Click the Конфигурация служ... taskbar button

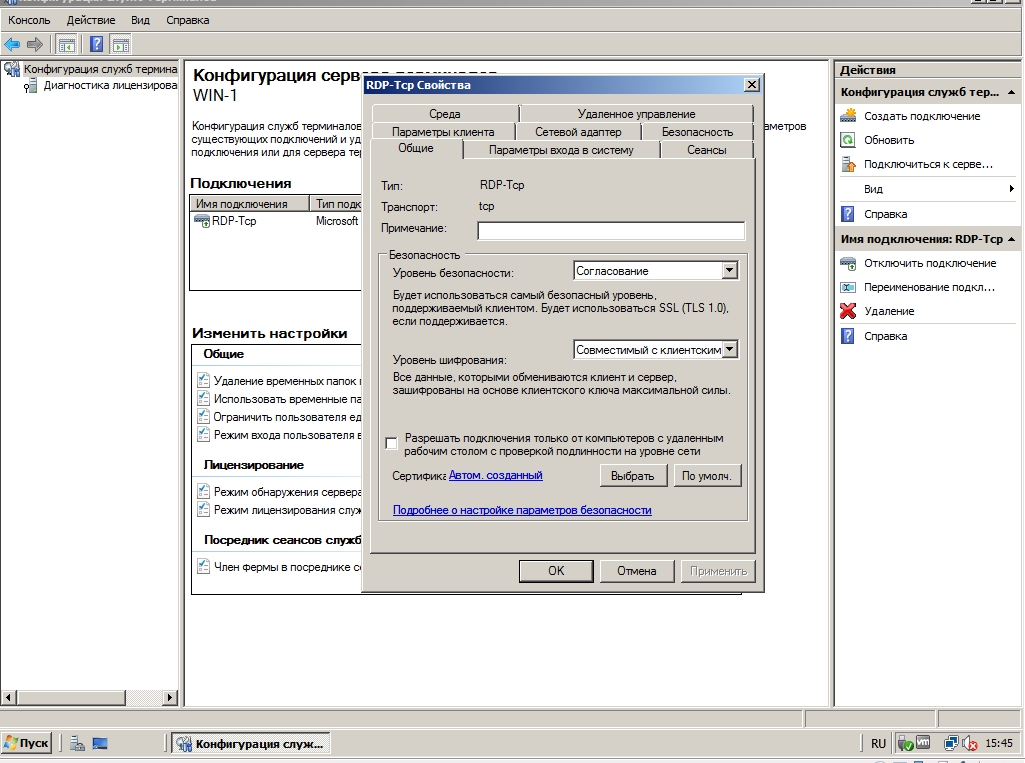[251, 743]
